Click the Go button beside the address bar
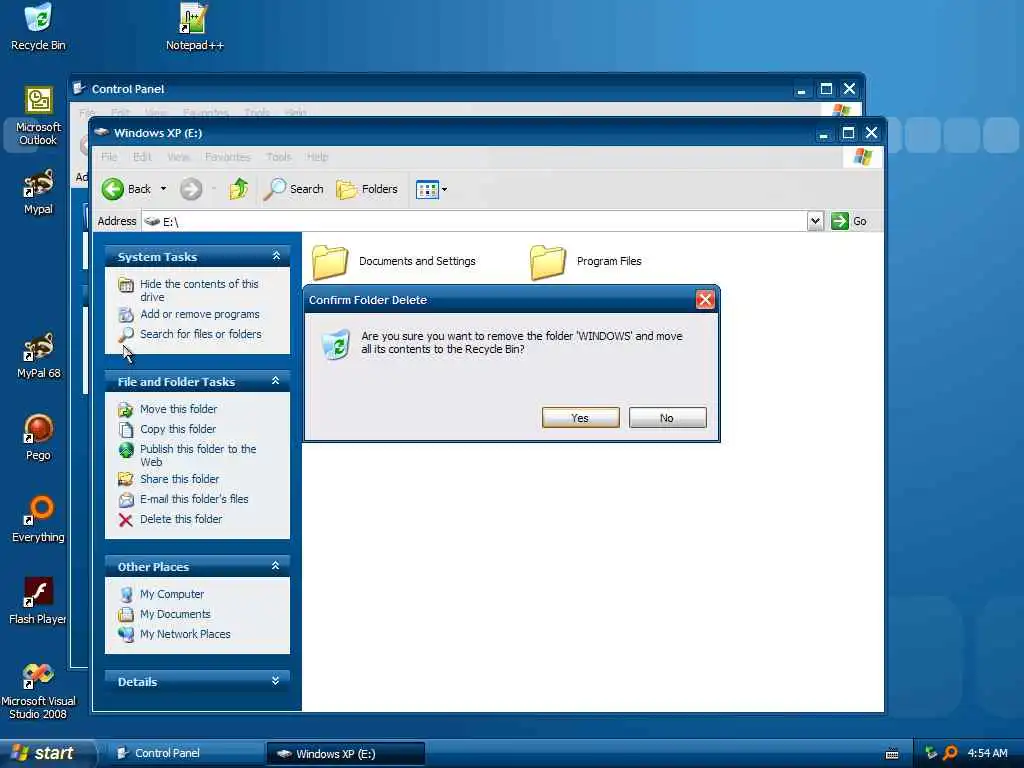The width and height of the screenshot is (1024, 768). 849,221
